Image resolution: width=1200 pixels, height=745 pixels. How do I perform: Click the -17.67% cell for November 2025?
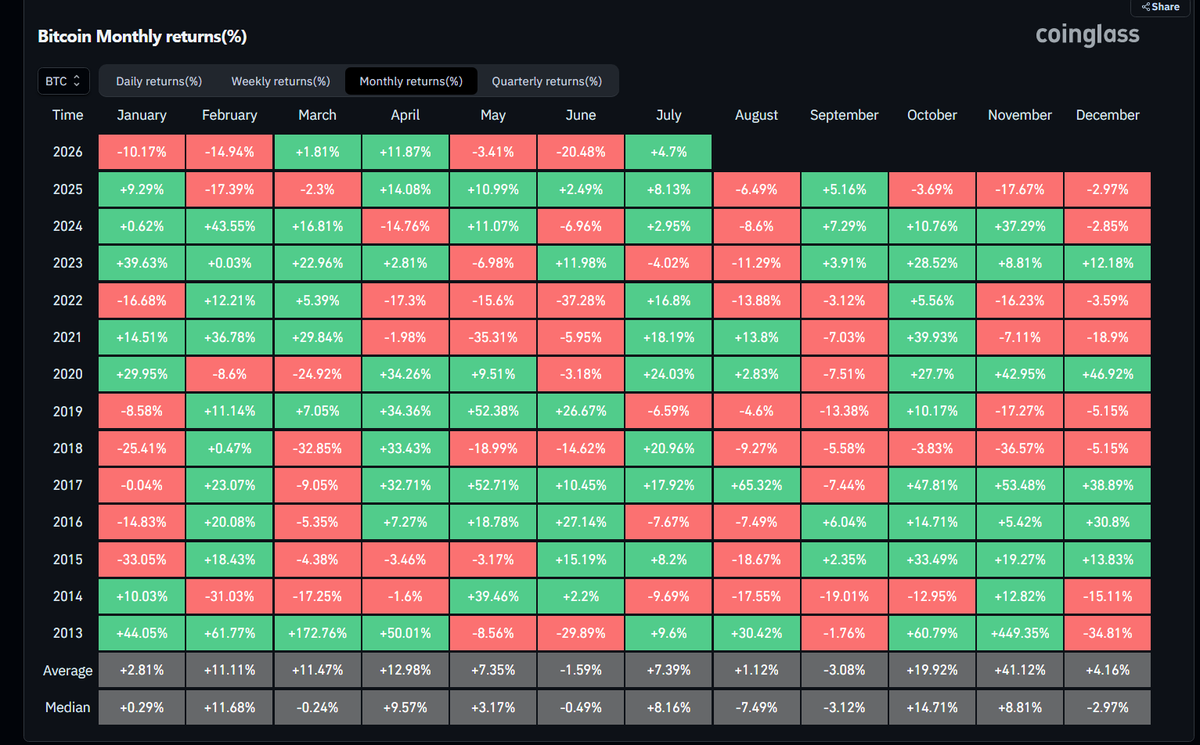(x=1020, y=190)
